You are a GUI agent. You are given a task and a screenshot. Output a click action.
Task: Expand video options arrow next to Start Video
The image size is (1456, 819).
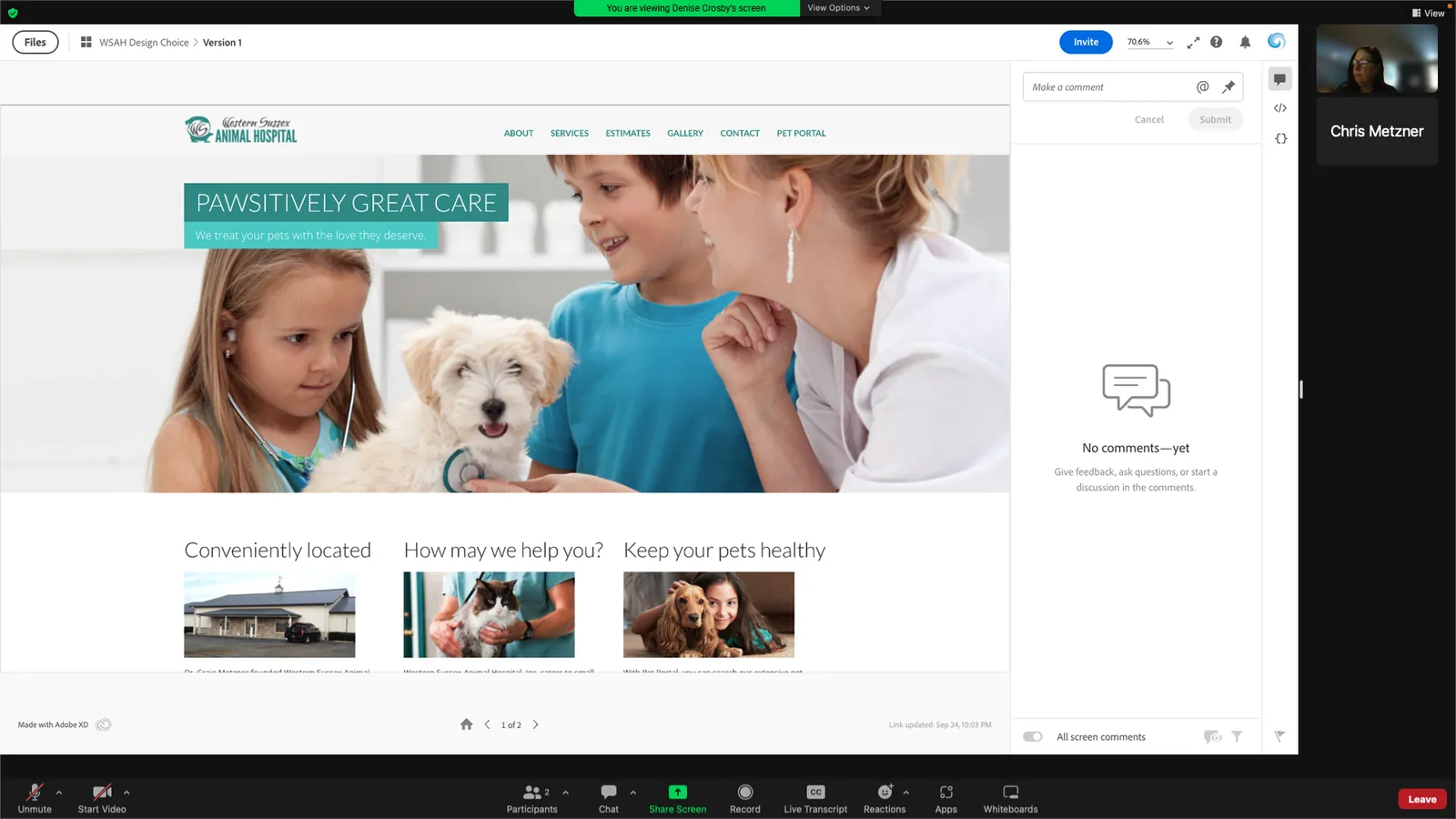pos(126,793)
